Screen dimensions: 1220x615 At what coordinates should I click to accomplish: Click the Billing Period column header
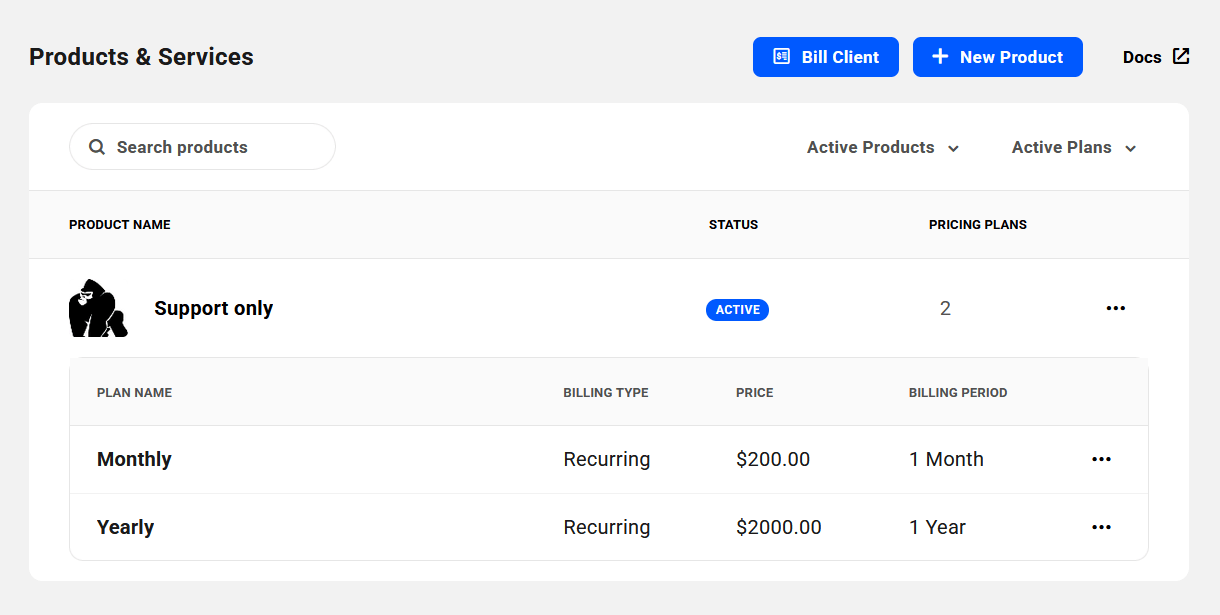[957, 392]
